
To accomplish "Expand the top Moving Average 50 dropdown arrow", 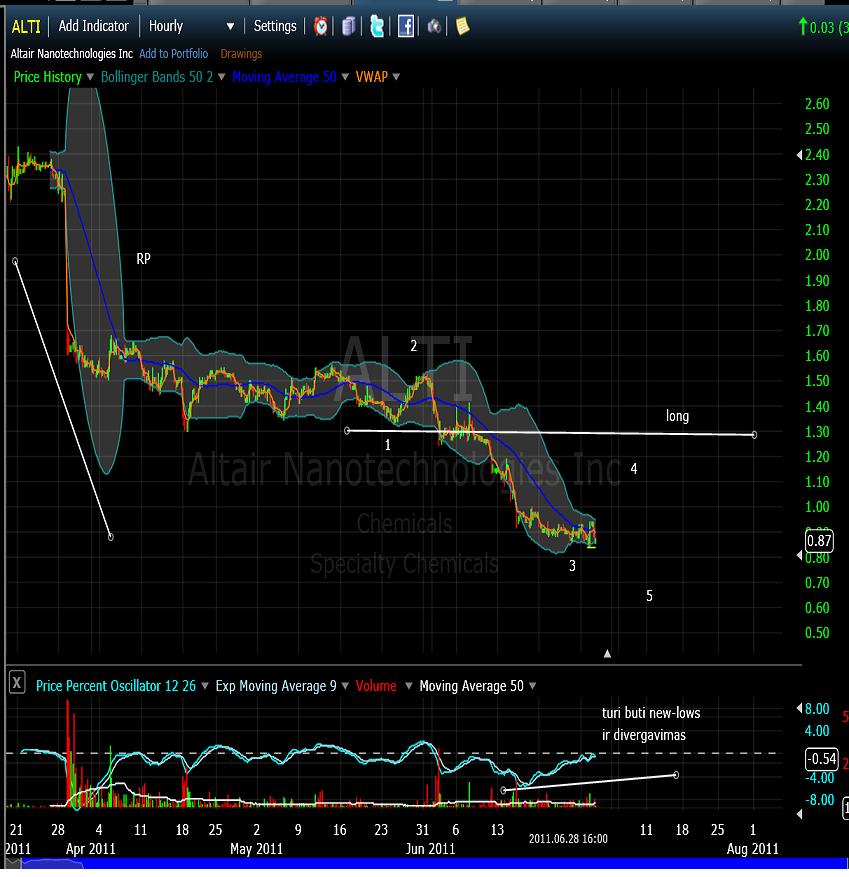I will click(345, 77).
